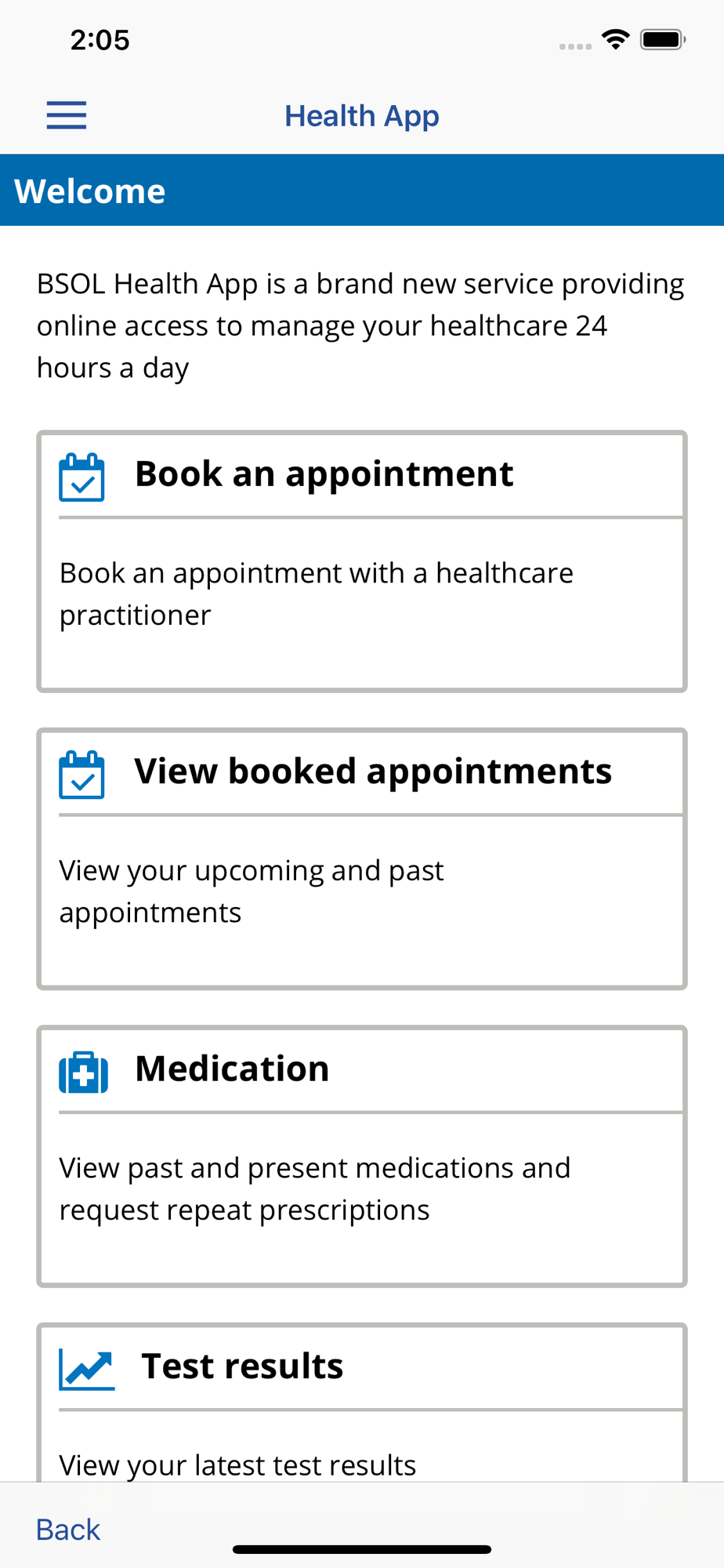Open the hamburger menu
The image size is (724, 1568).
(x=67, y=115)
